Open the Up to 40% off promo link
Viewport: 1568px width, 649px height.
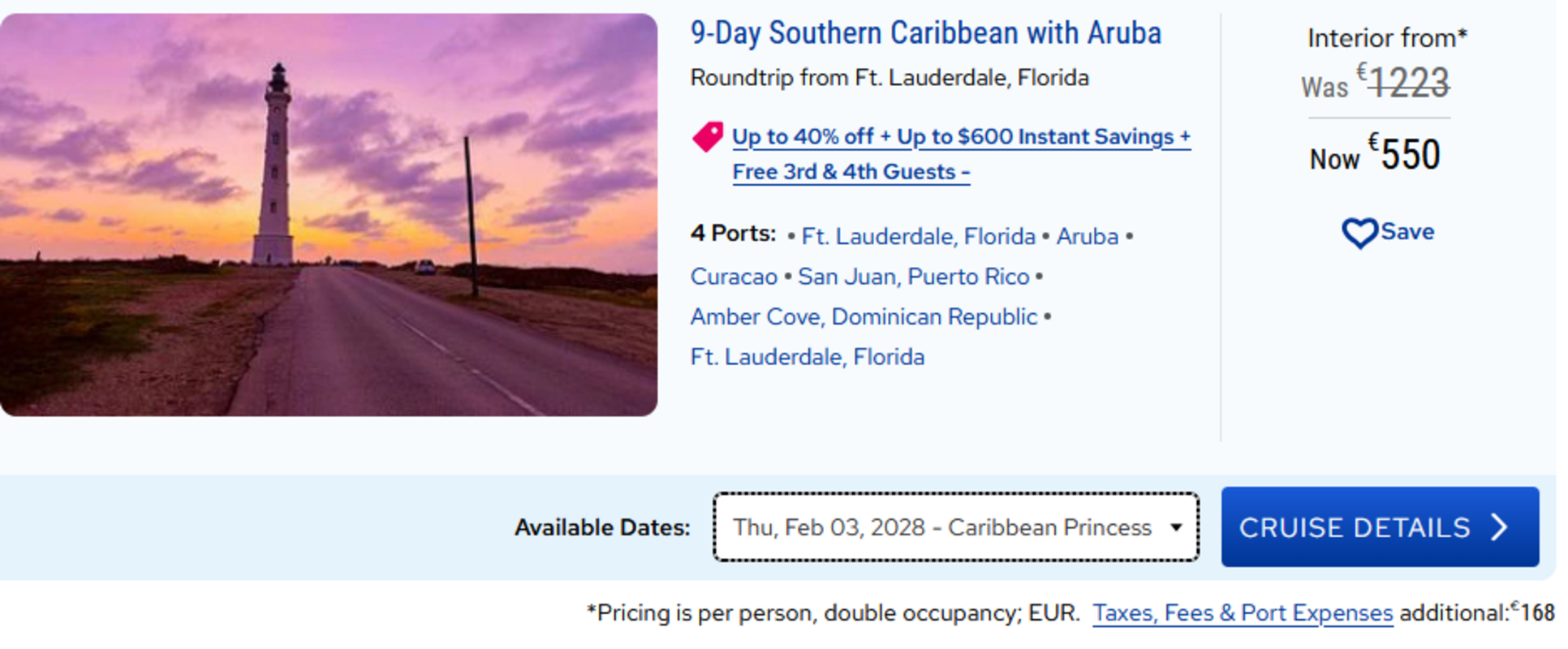click(x=960, y=137)
